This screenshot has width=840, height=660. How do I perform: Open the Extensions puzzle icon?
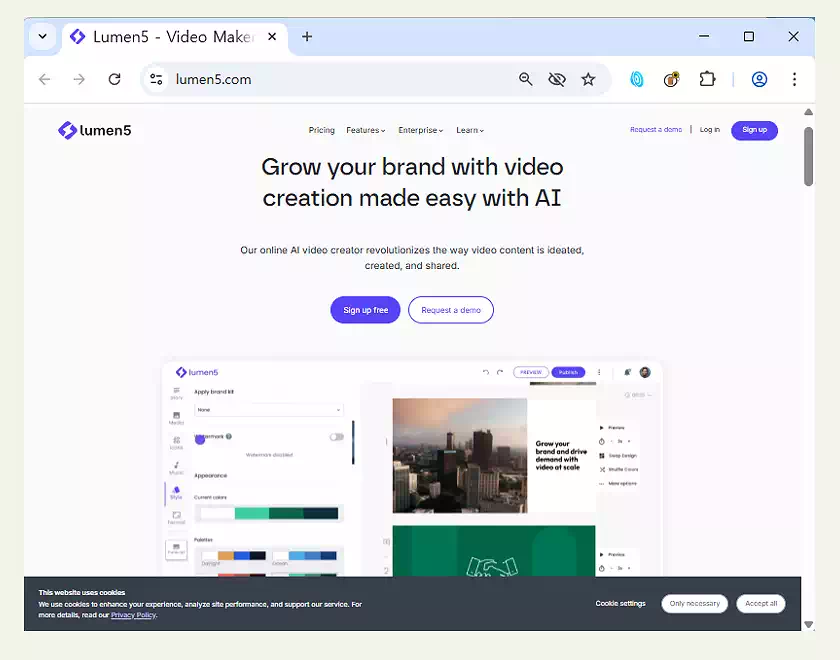tap(707, 79)
